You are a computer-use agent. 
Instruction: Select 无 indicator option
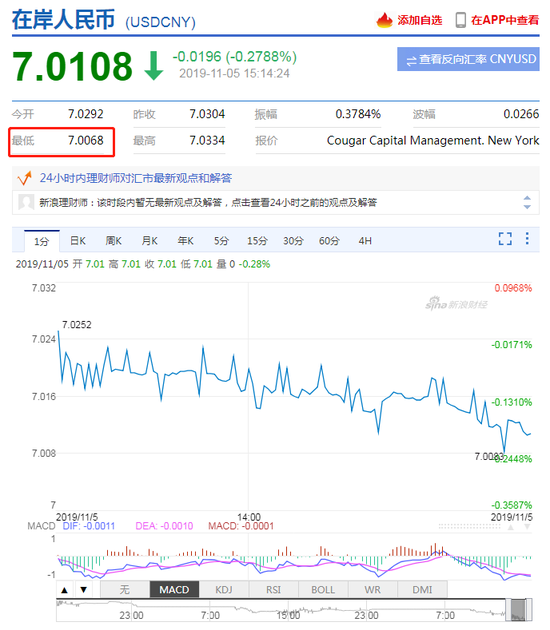point(125,589)
